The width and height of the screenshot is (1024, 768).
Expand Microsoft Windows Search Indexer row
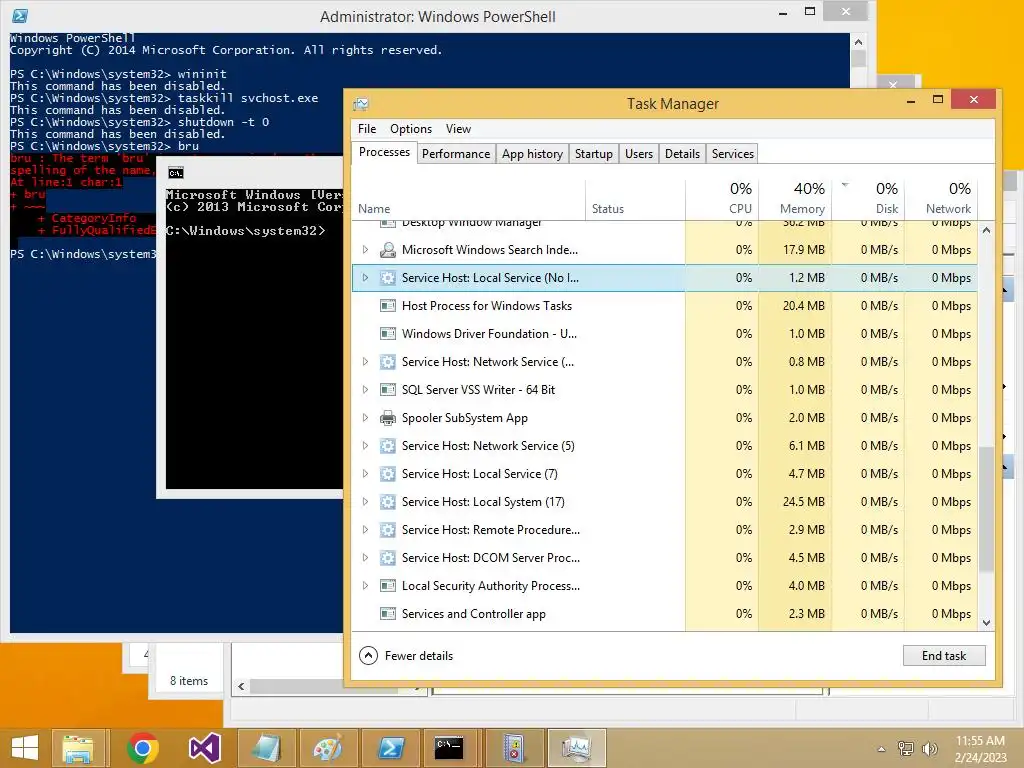point(365,249)
